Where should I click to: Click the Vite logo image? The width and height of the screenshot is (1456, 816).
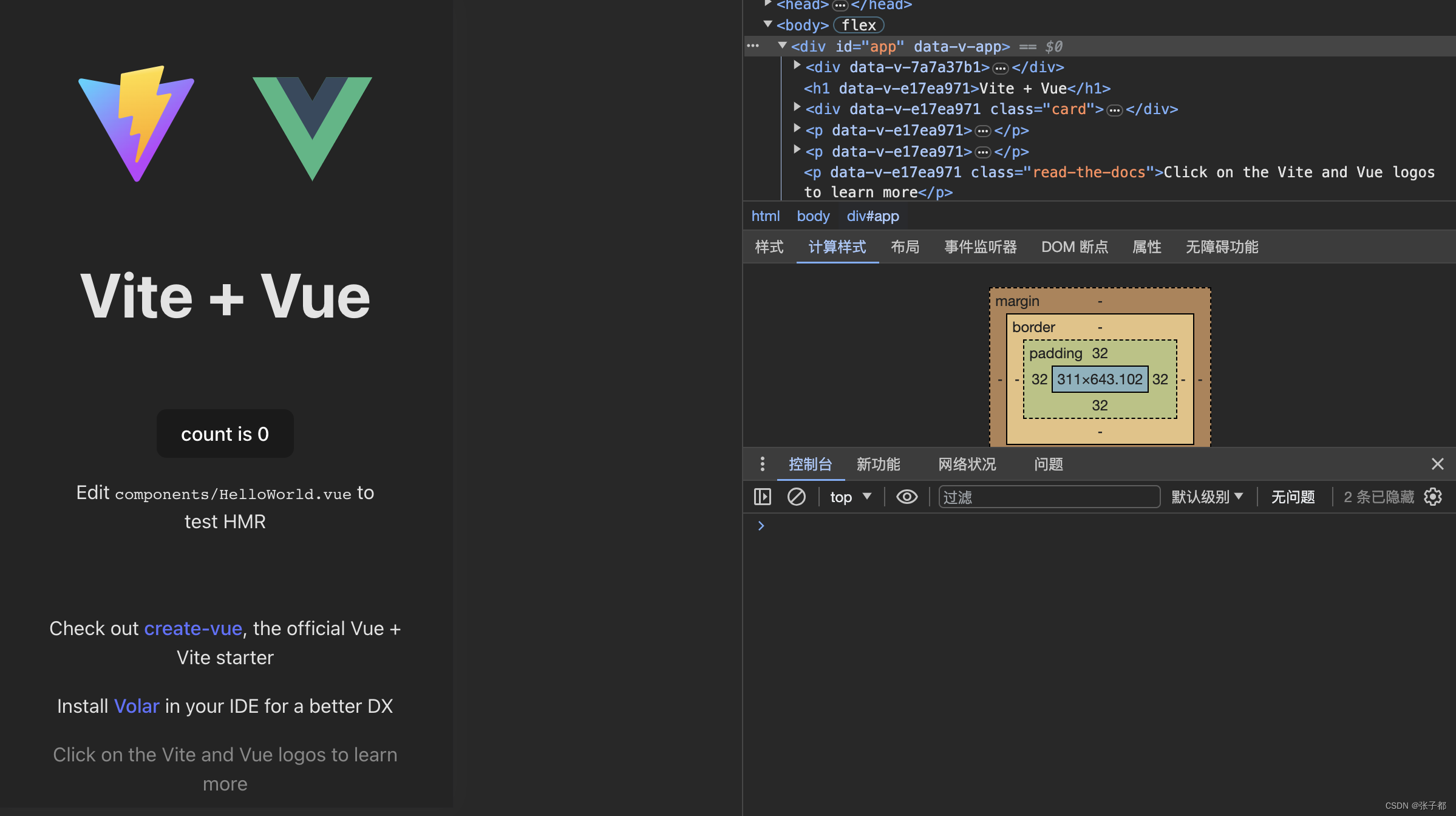point(137,124)
